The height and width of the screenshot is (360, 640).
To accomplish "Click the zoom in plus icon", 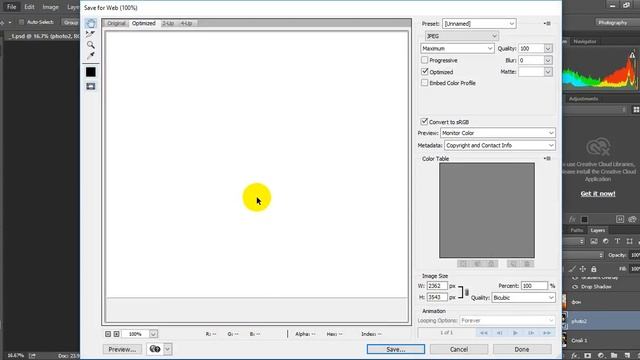I will pyautogui.click(x=116, y=334).
